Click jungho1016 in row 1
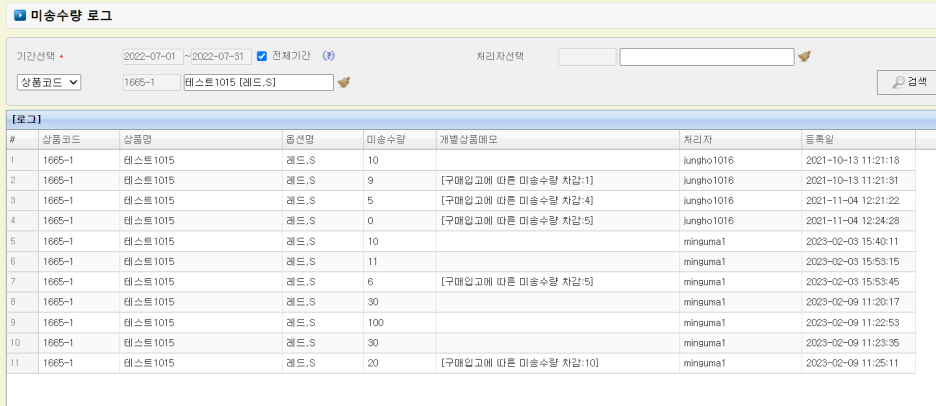936x406 pixels. coord(709,160)
